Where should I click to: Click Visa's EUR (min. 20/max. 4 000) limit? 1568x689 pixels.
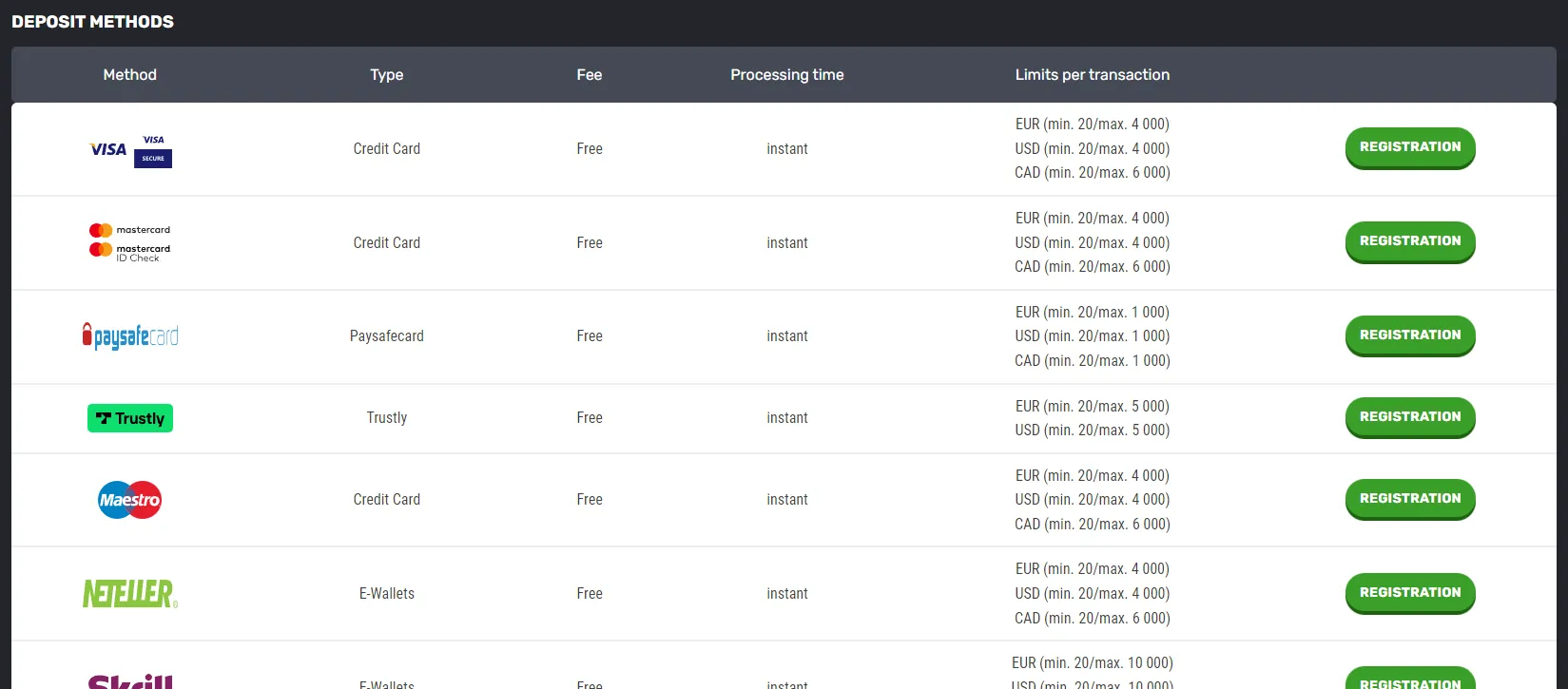click(1093, 124)
